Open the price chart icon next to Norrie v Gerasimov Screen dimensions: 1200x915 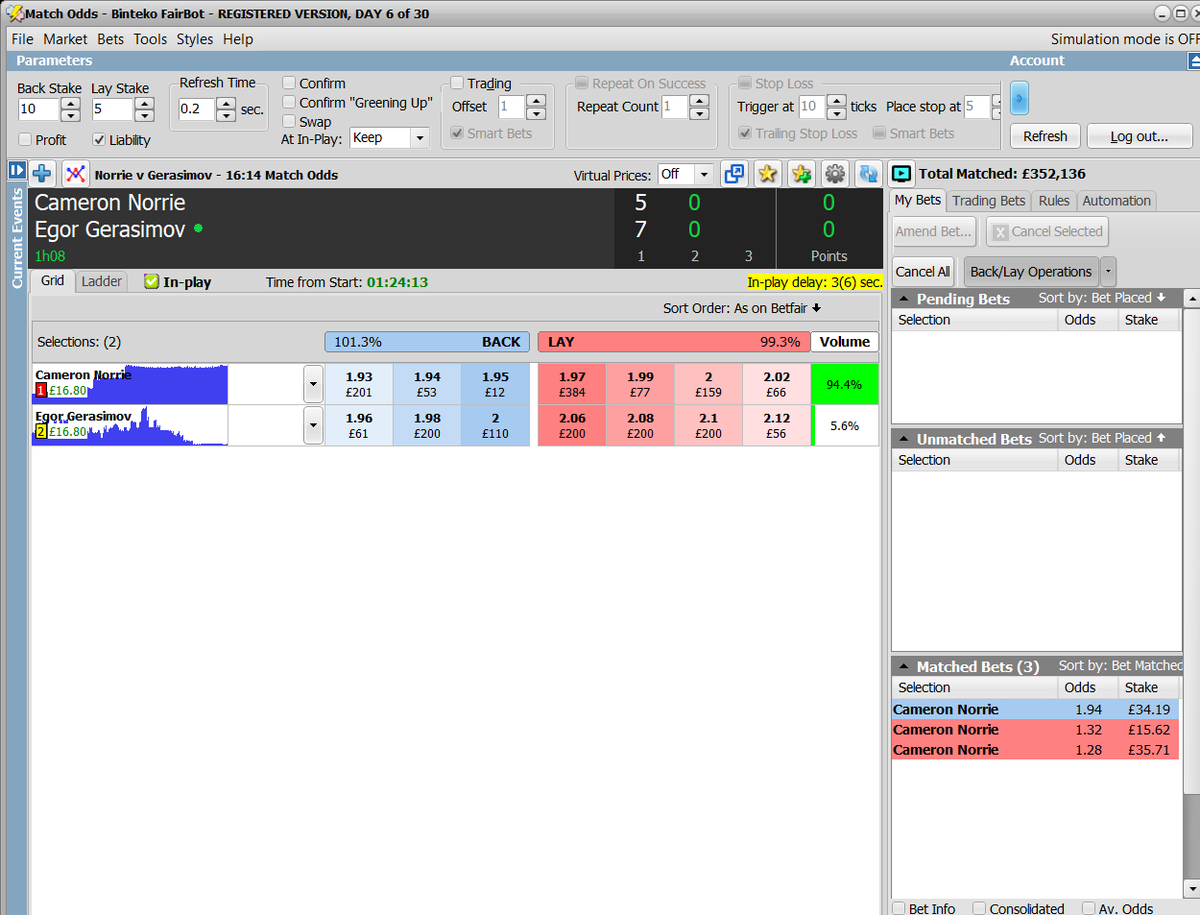pos(75,174)
